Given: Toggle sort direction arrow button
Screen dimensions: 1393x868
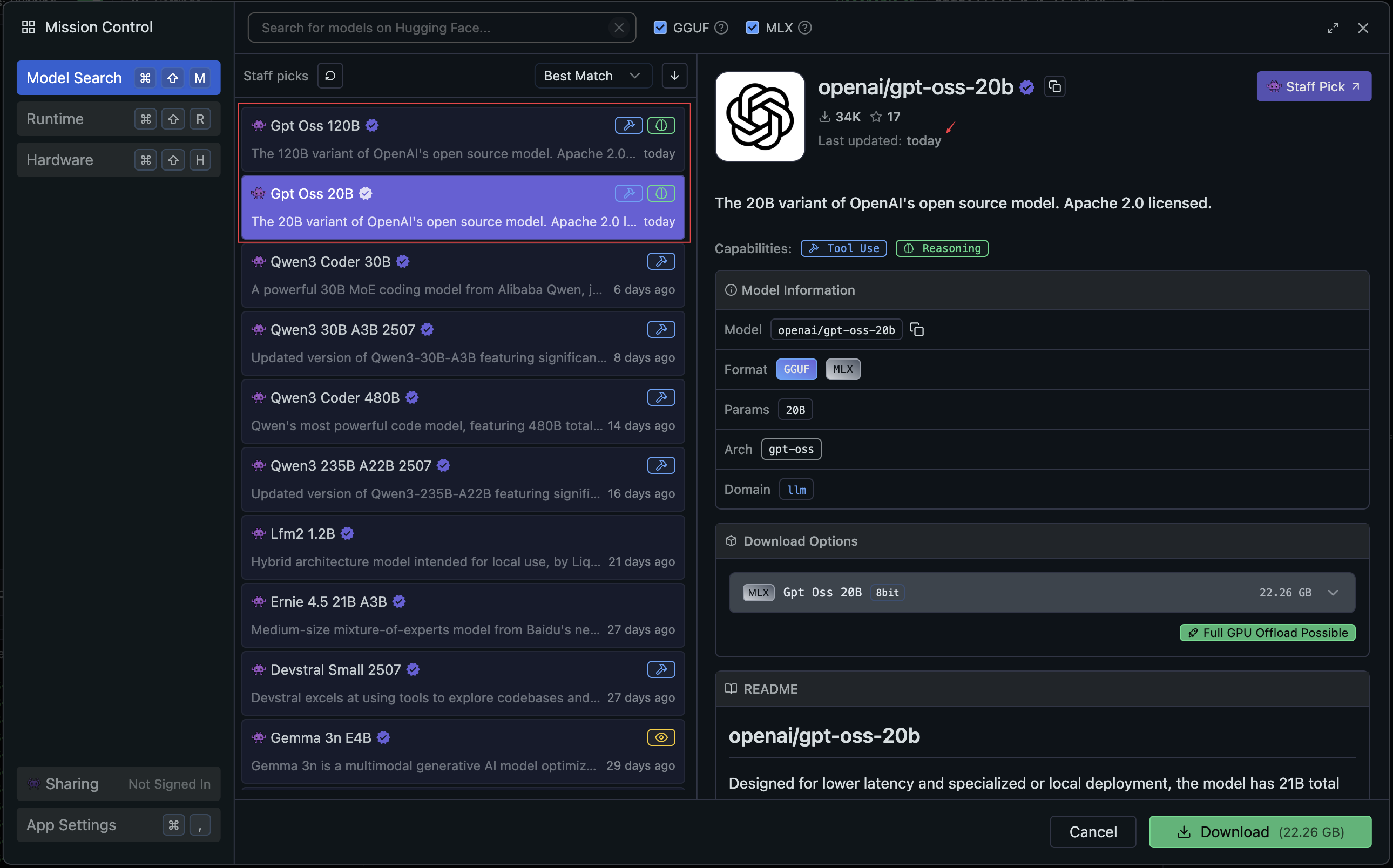Looking at the screenshot, I should tap(674, 76).
